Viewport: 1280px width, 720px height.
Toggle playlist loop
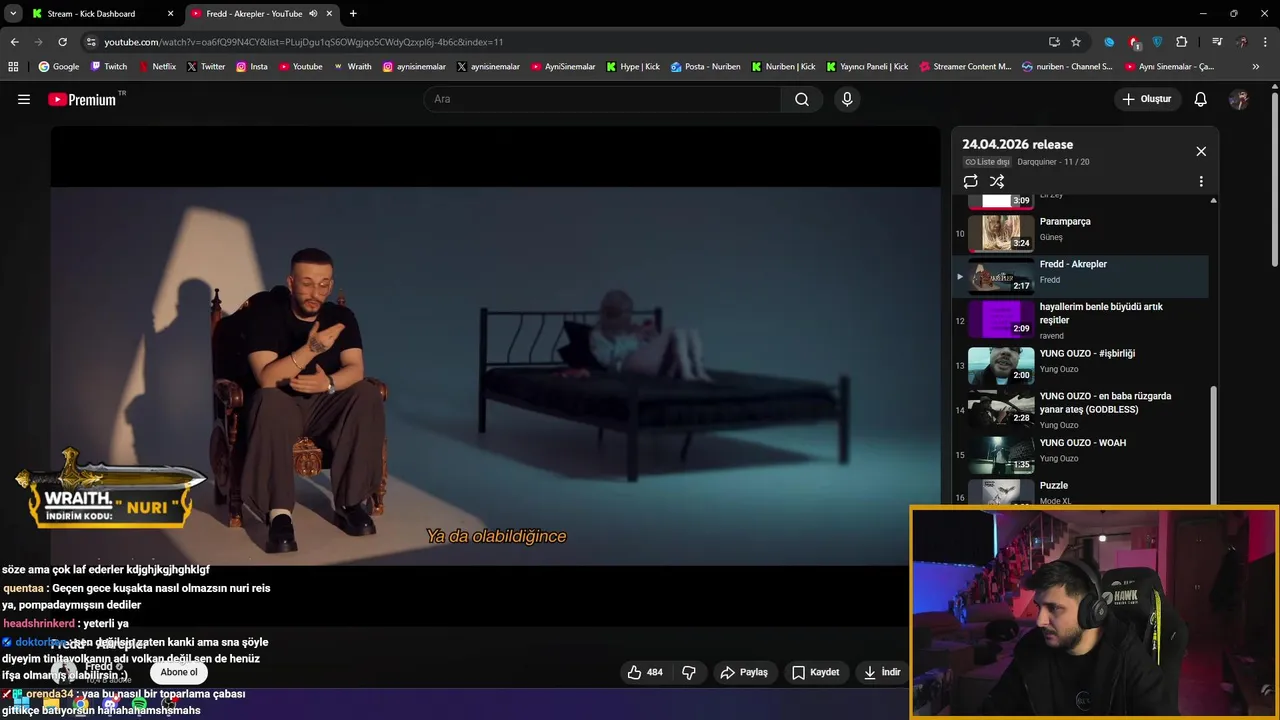[970, 181]
